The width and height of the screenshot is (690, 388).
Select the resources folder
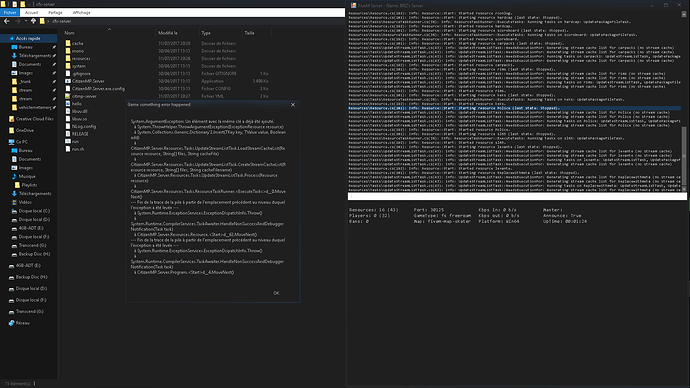[81, 59]
